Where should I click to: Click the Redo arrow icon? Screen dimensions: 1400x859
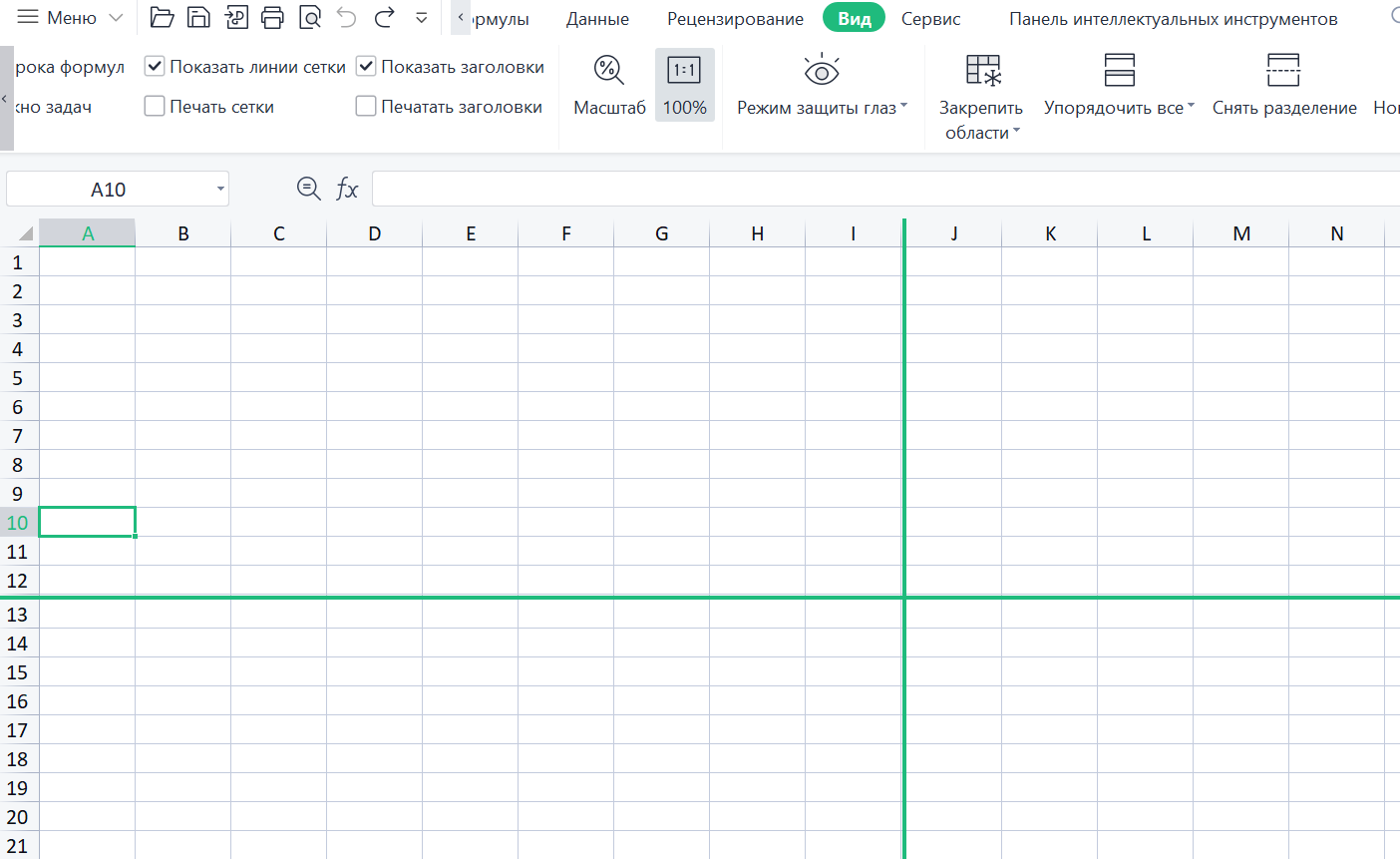coord(384,17)
